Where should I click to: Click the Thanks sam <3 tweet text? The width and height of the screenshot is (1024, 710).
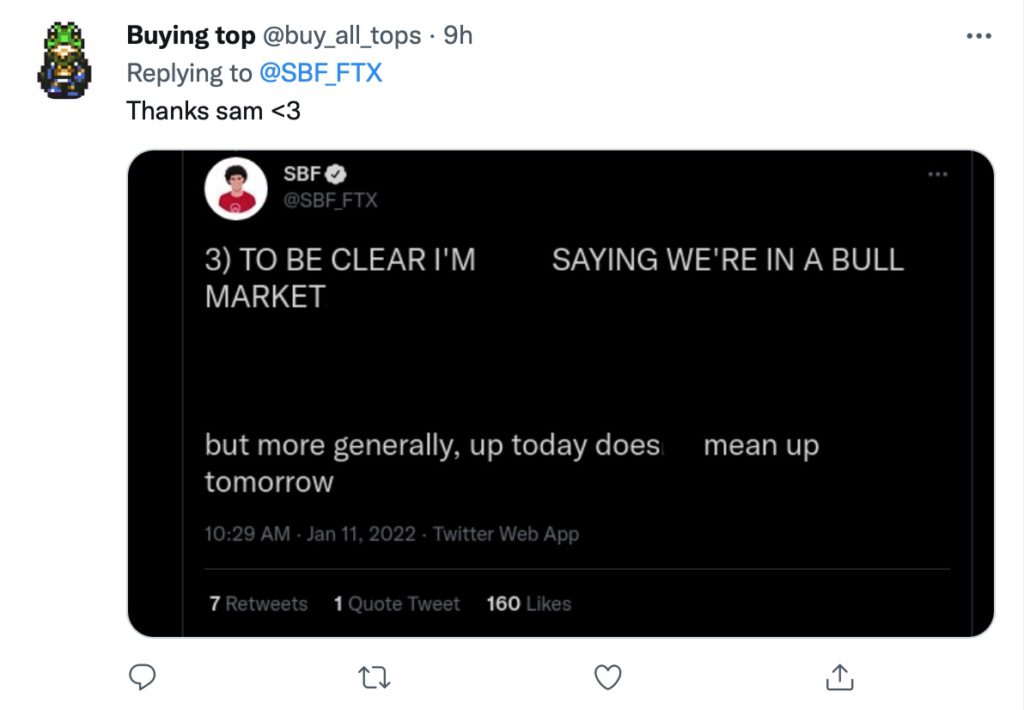click(214, 110)
